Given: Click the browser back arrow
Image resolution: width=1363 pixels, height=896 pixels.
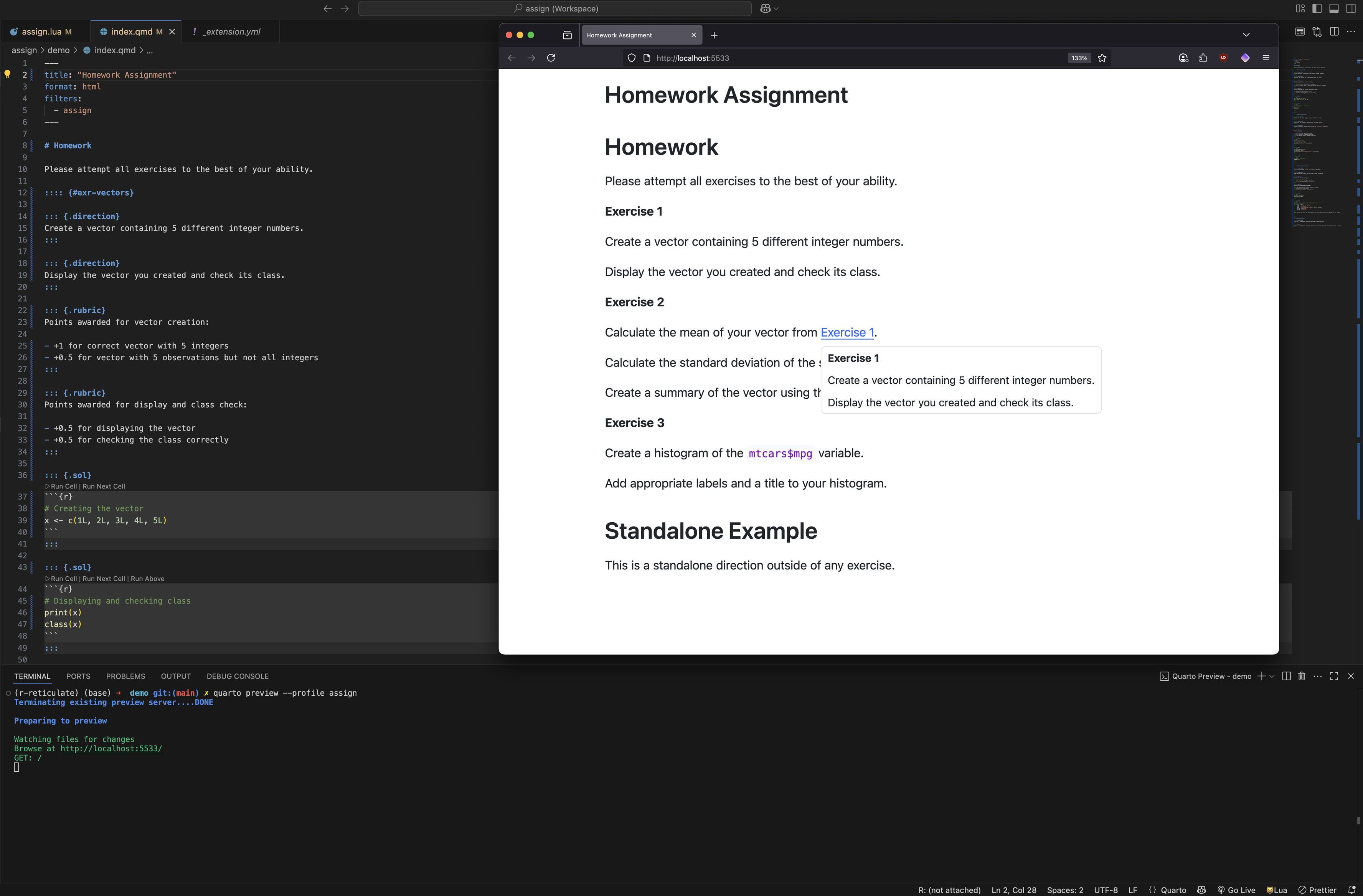Looking at the screenshot, I should point(512,58).
